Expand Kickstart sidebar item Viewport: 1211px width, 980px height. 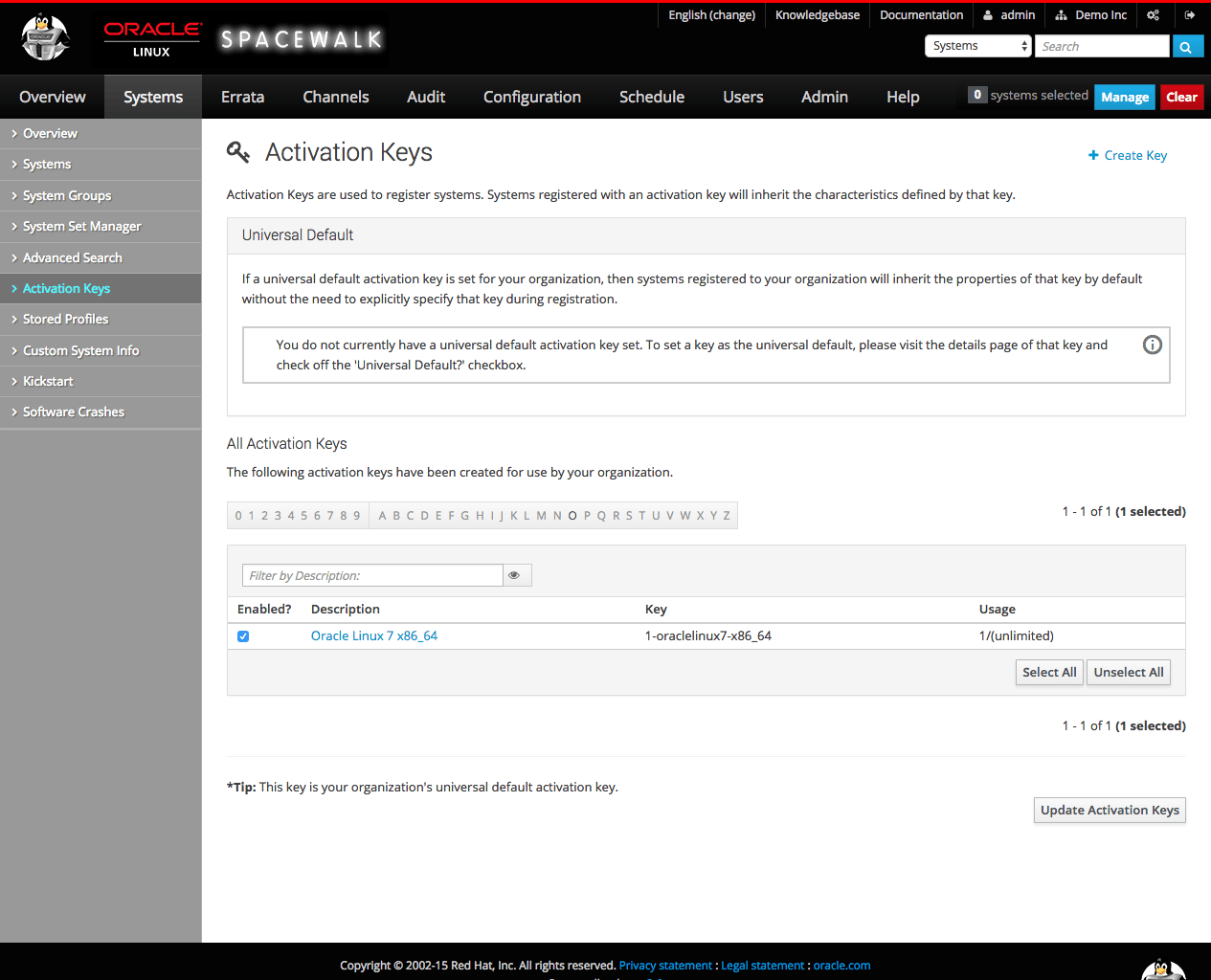point(101,381)
